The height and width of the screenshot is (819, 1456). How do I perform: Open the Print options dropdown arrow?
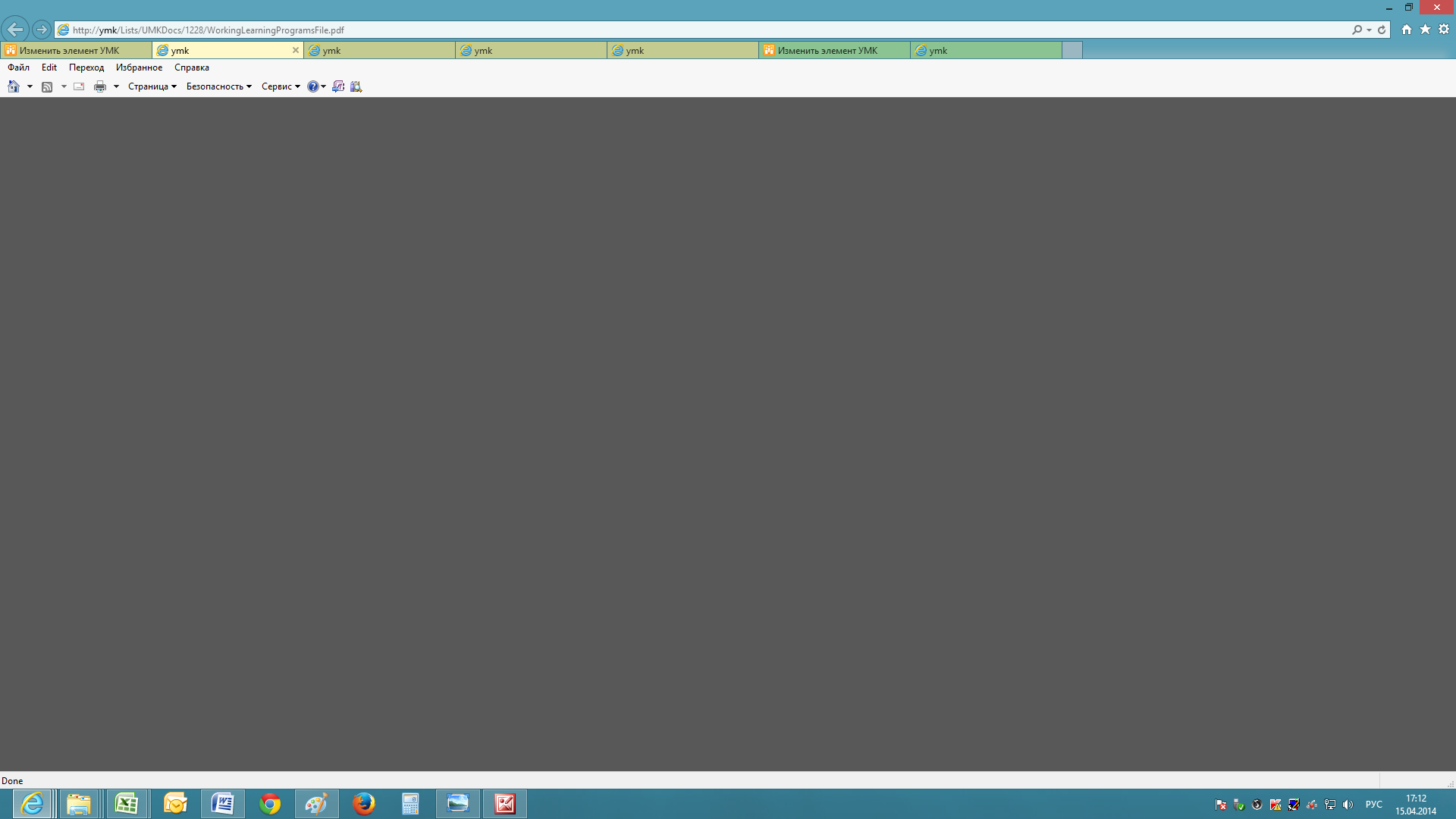(116, 86)
